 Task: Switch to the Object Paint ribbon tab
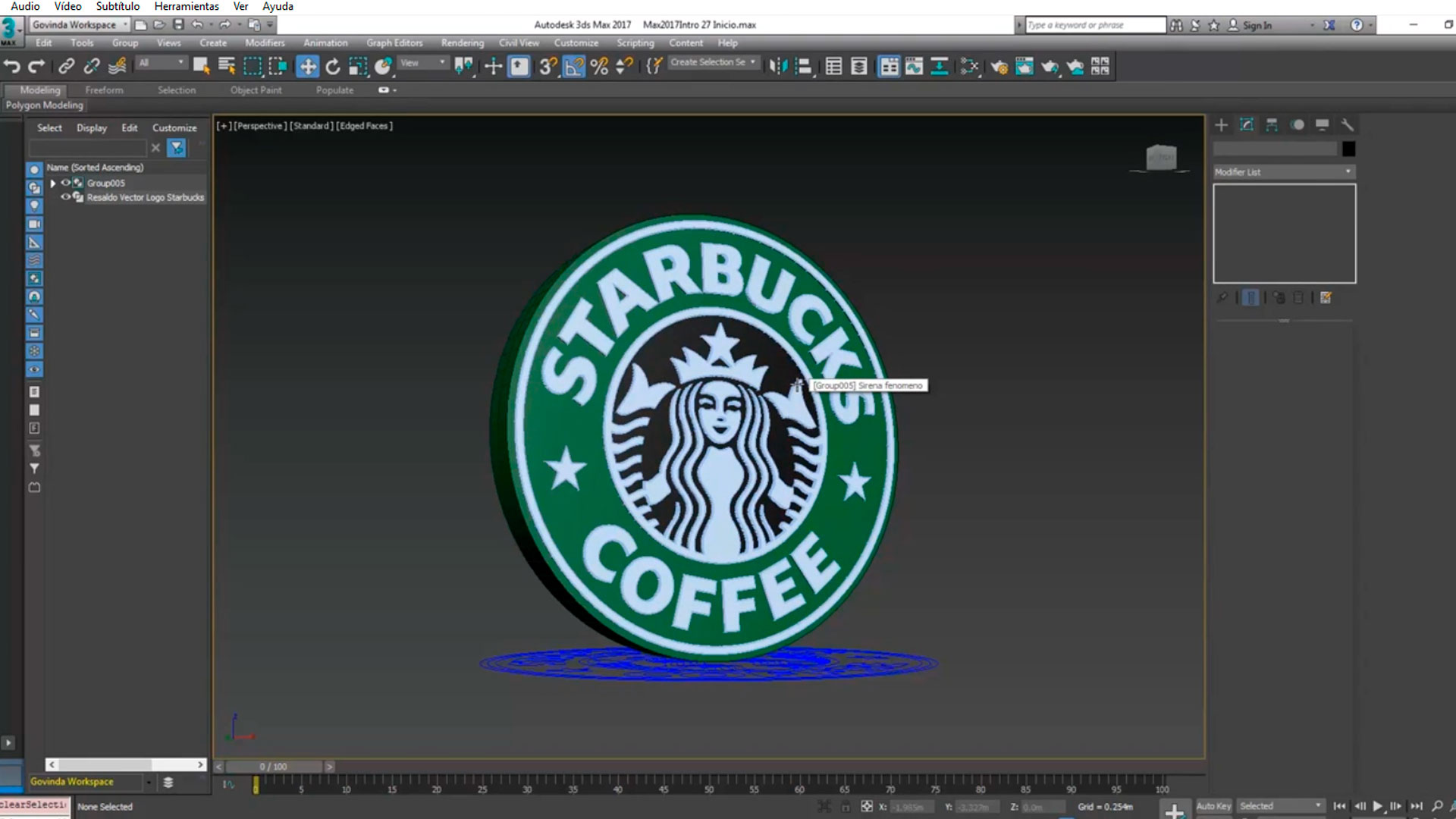[256, 90]
